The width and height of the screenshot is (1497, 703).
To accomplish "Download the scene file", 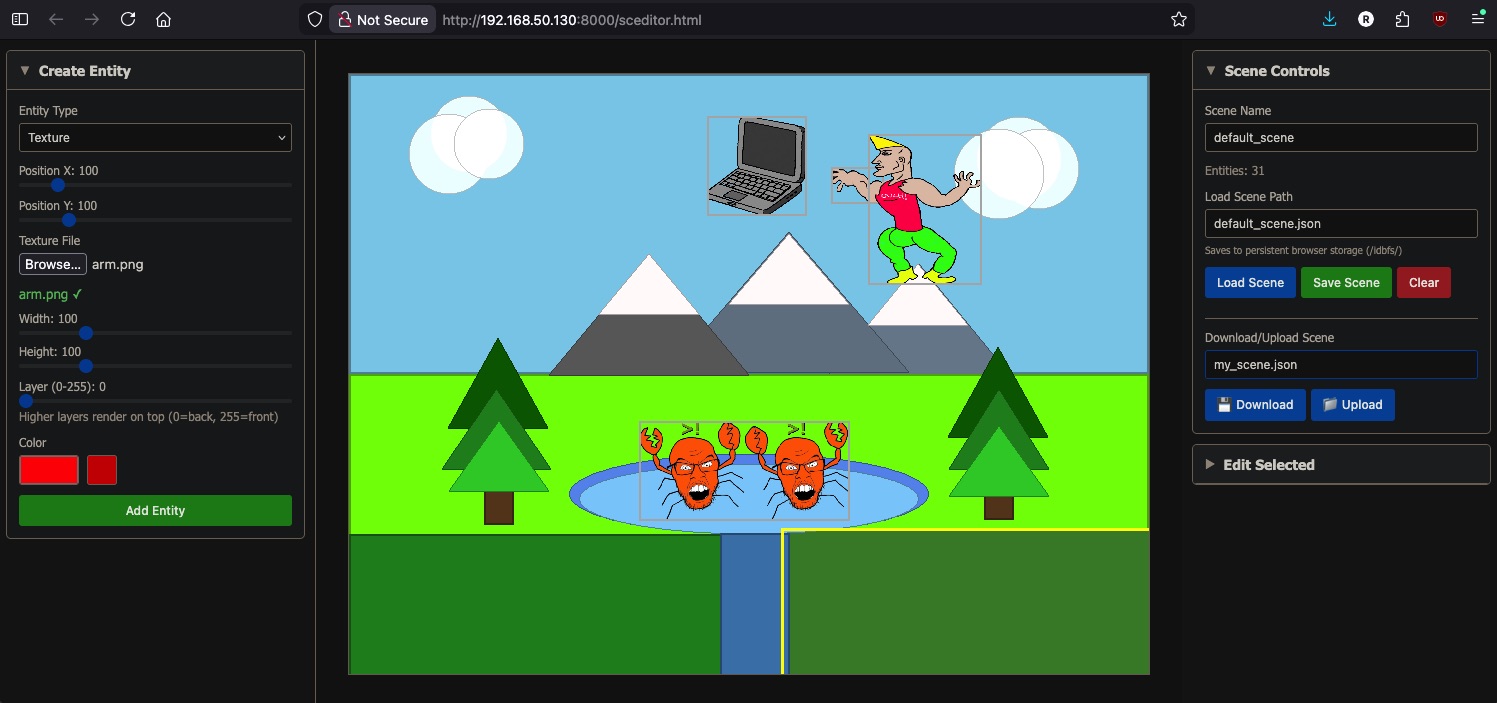I will coord(1255,405).
